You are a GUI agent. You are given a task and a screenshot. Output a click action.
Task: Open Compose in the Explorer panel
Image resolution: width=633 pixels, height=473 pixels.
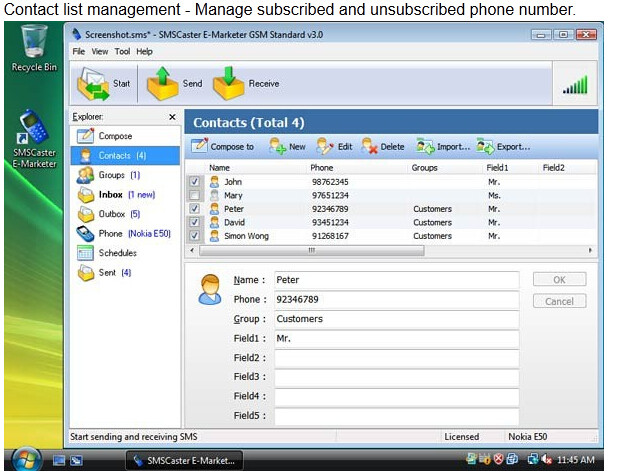114,136
